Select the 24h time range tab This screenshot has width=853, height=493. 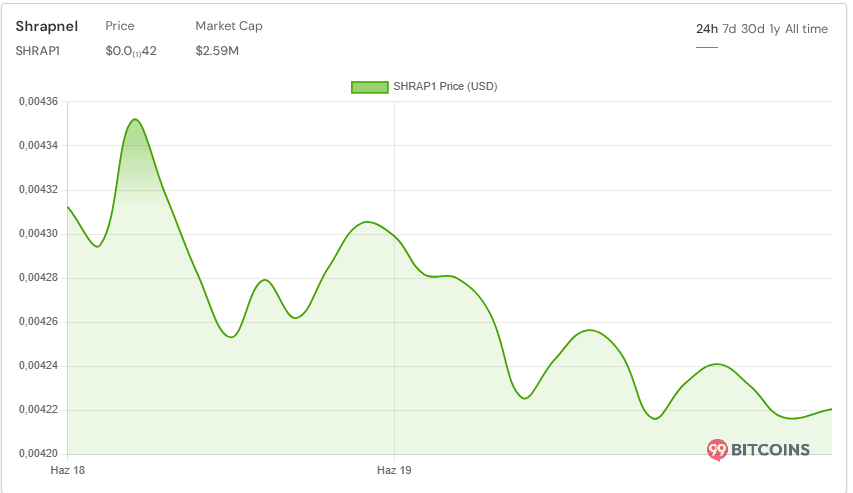click(x=707, y=29)
